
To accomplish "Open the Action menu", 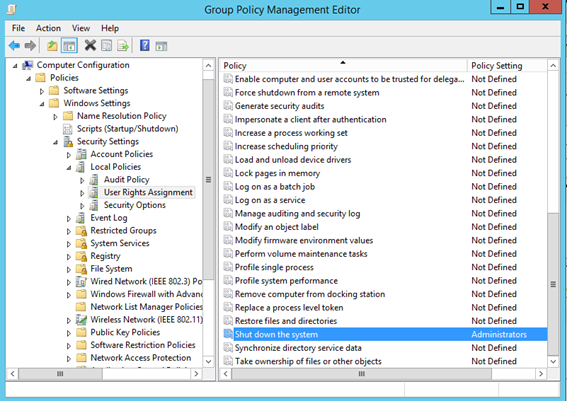I will 48,28.
